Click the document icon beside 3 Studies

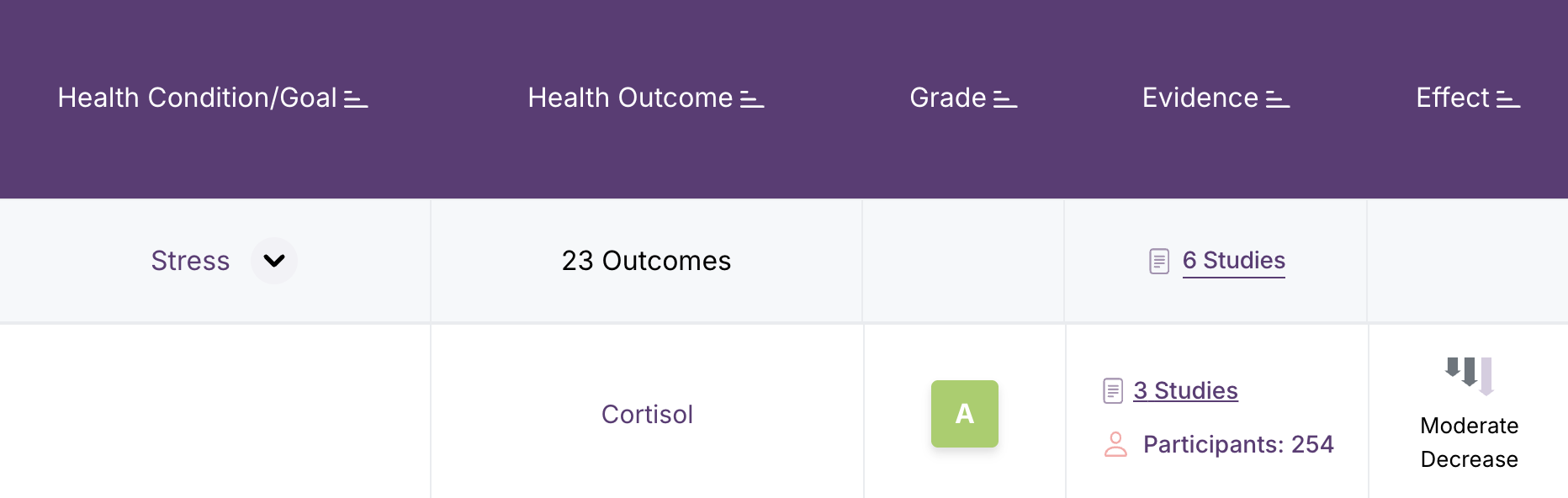point(1113,390)
